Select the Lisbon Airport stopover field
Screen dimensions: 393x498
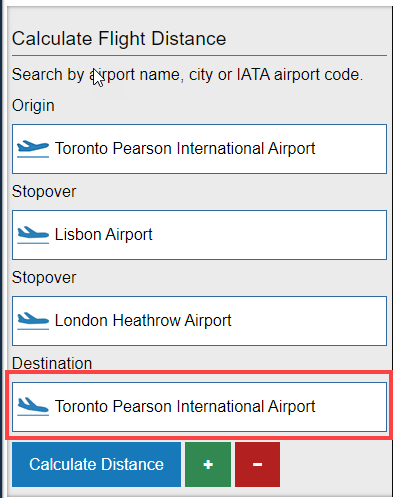click(199, 235)
